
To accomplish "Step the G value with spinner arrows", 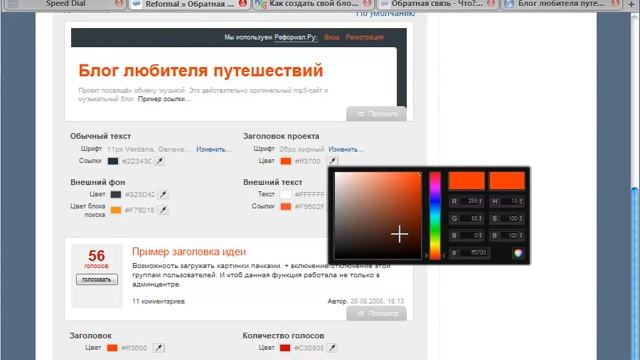I will tap(480, 219).
